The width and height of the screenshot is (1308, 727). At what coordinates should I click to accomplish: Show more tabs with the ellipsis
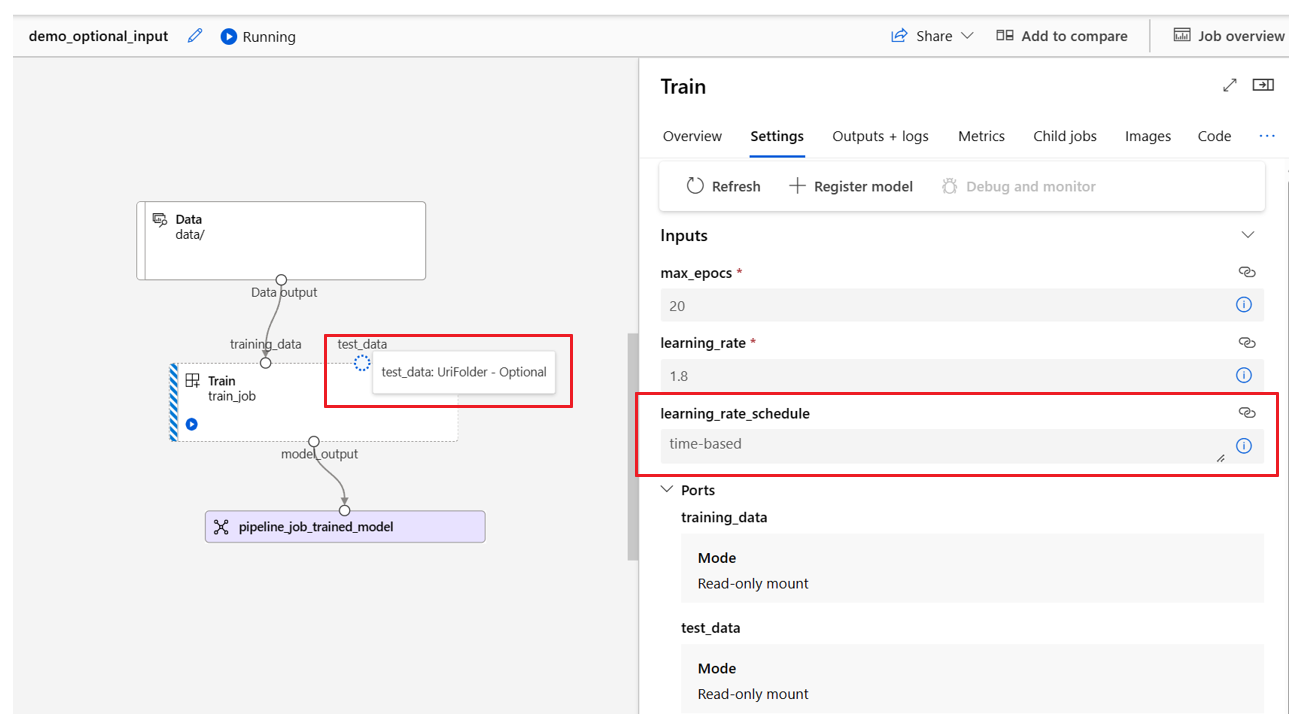[x=1267, y=136]
